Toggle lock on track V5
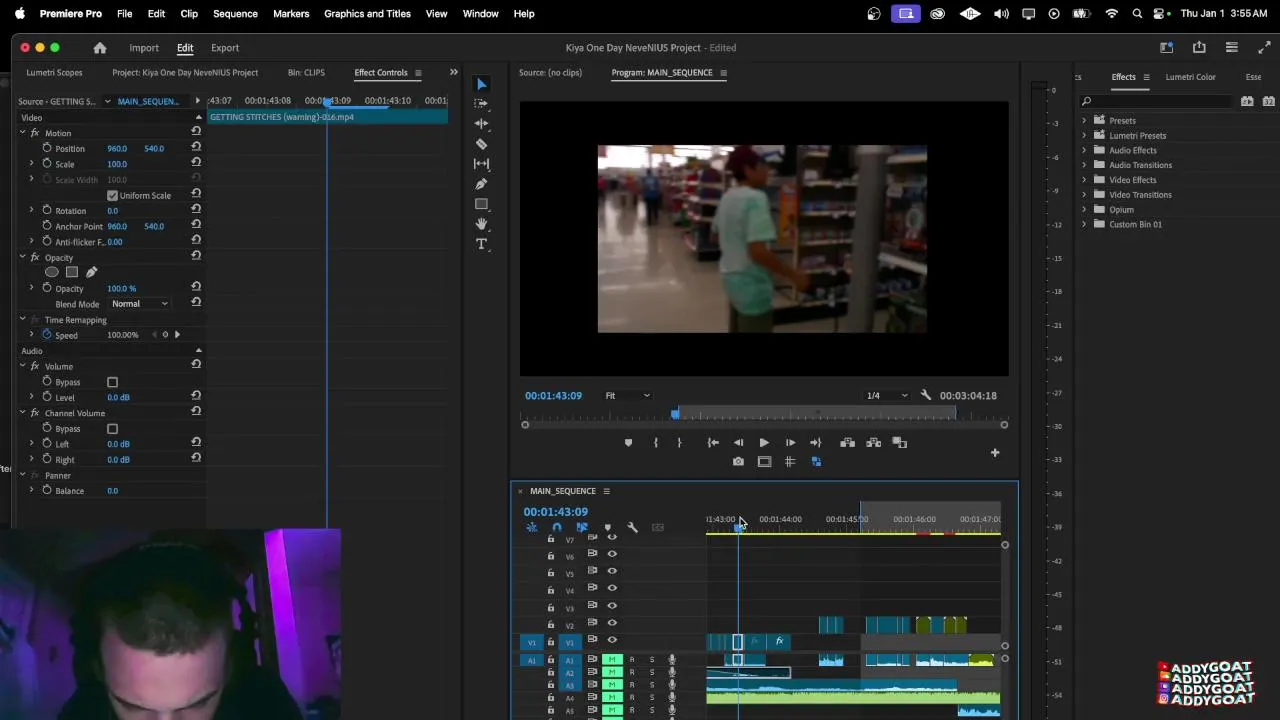The height and width of the screenshot is (720, 1280). point(550,573)
